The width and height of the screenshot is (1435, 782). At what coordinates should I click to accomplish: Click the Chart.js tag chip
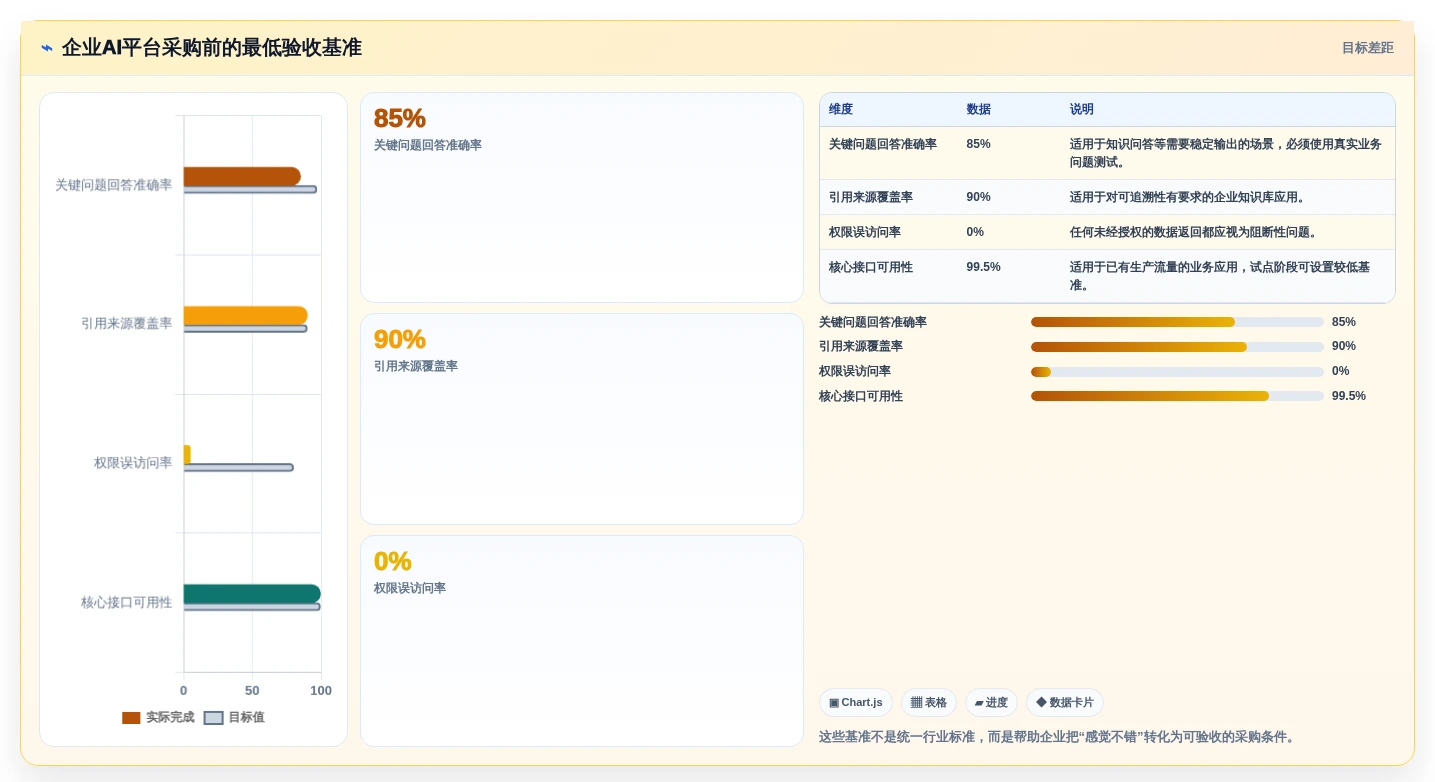pyautogui.click(x=855, y=703)
